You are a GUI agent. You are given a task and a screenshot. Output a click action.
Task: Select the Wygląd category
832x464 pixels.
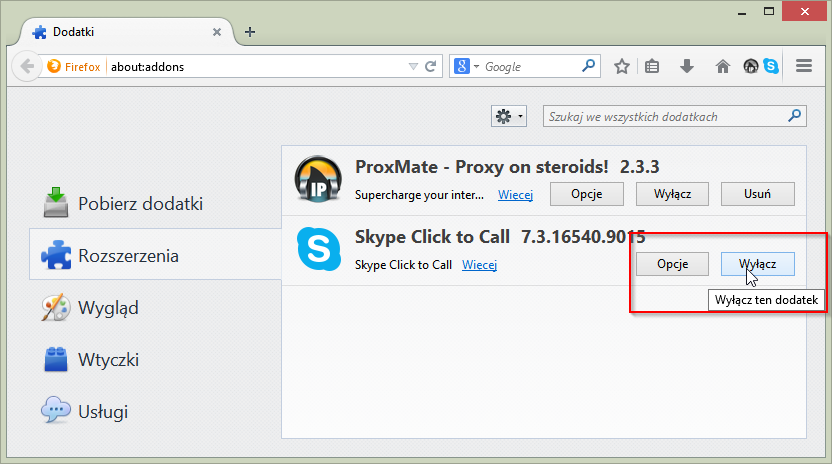pos(108,308)
